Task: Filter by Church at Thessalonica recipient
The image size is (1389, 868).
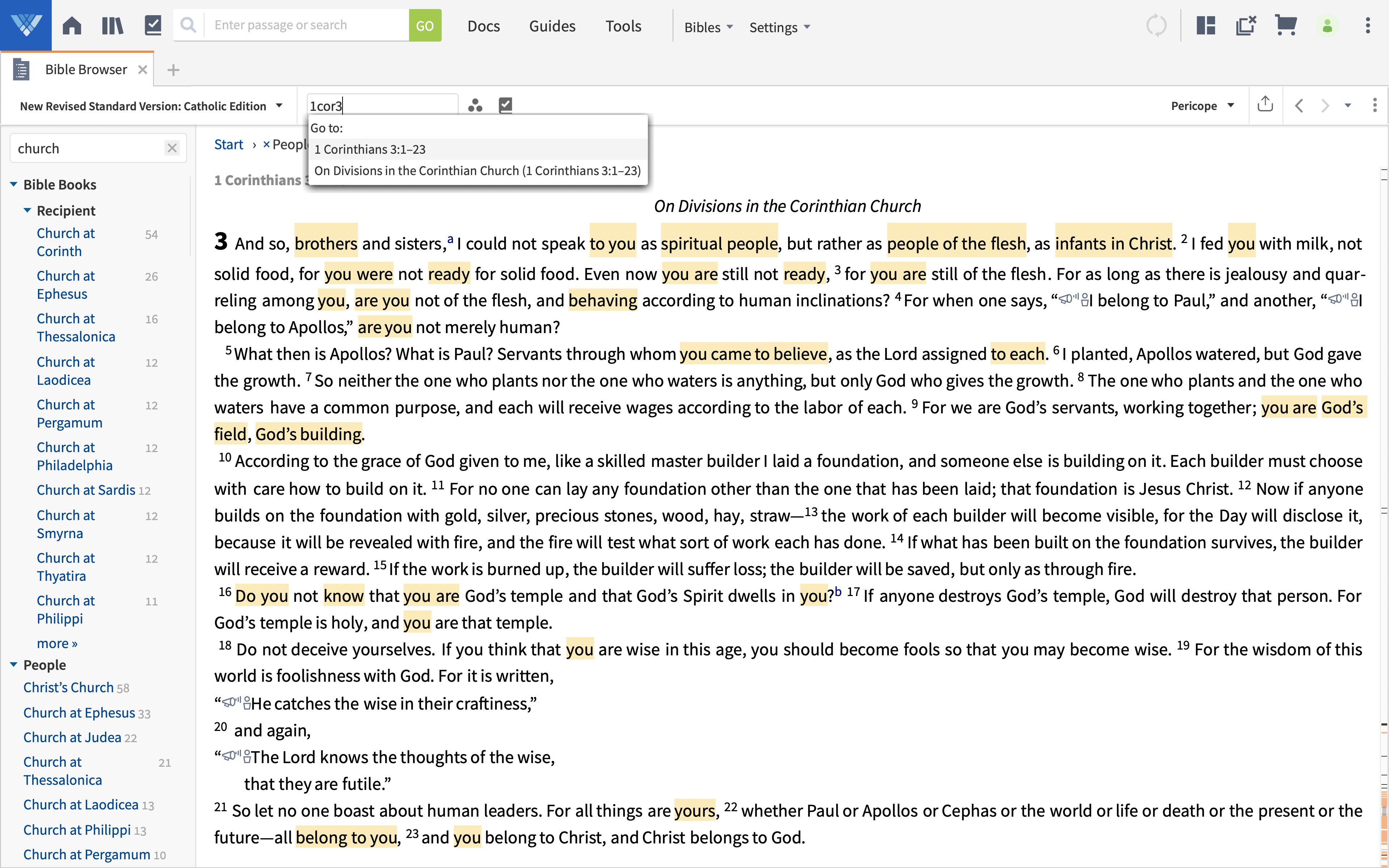Action: point(76,327)
